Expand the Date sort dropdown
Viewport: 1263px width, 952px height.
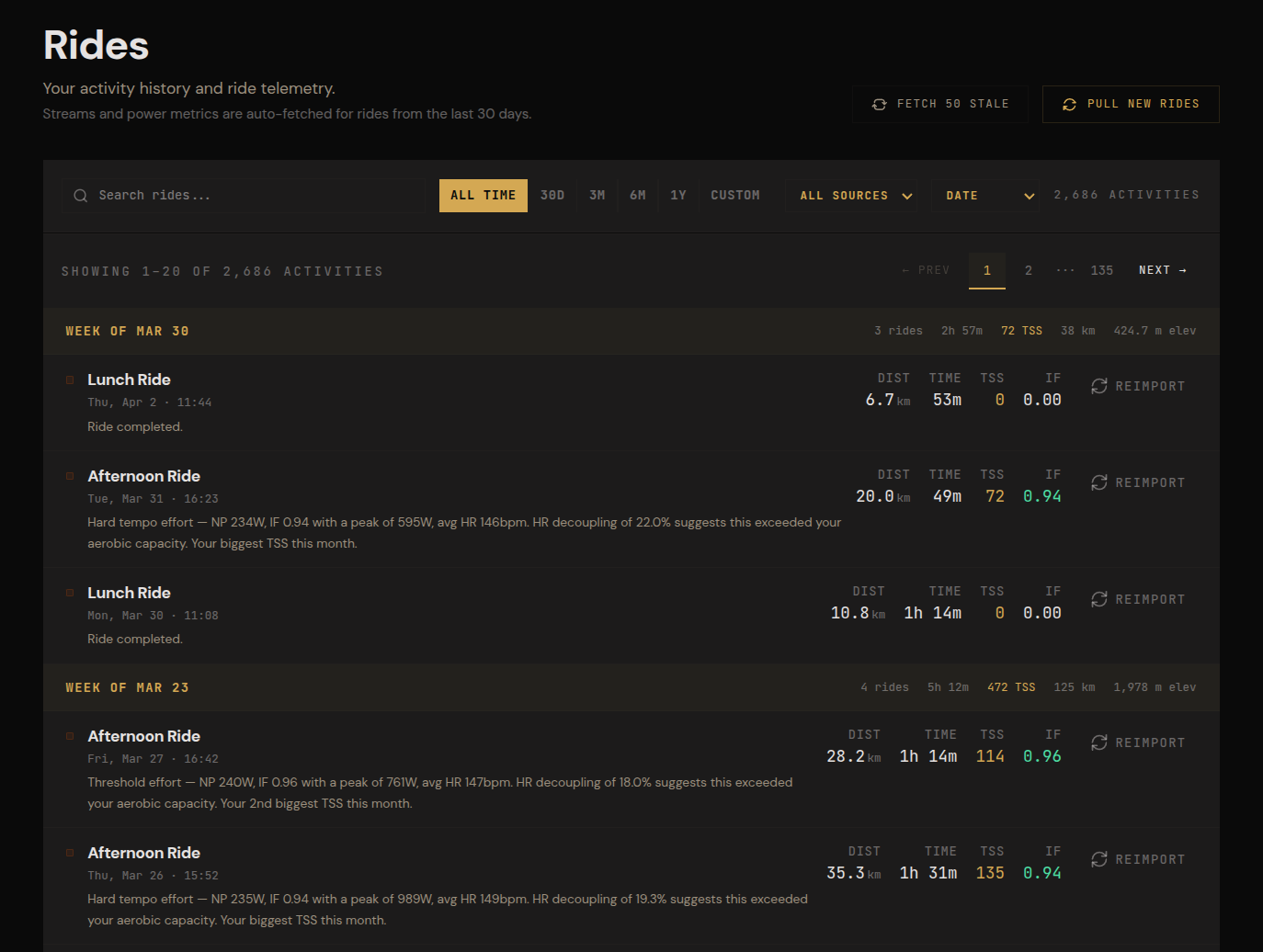coord(987,196)
